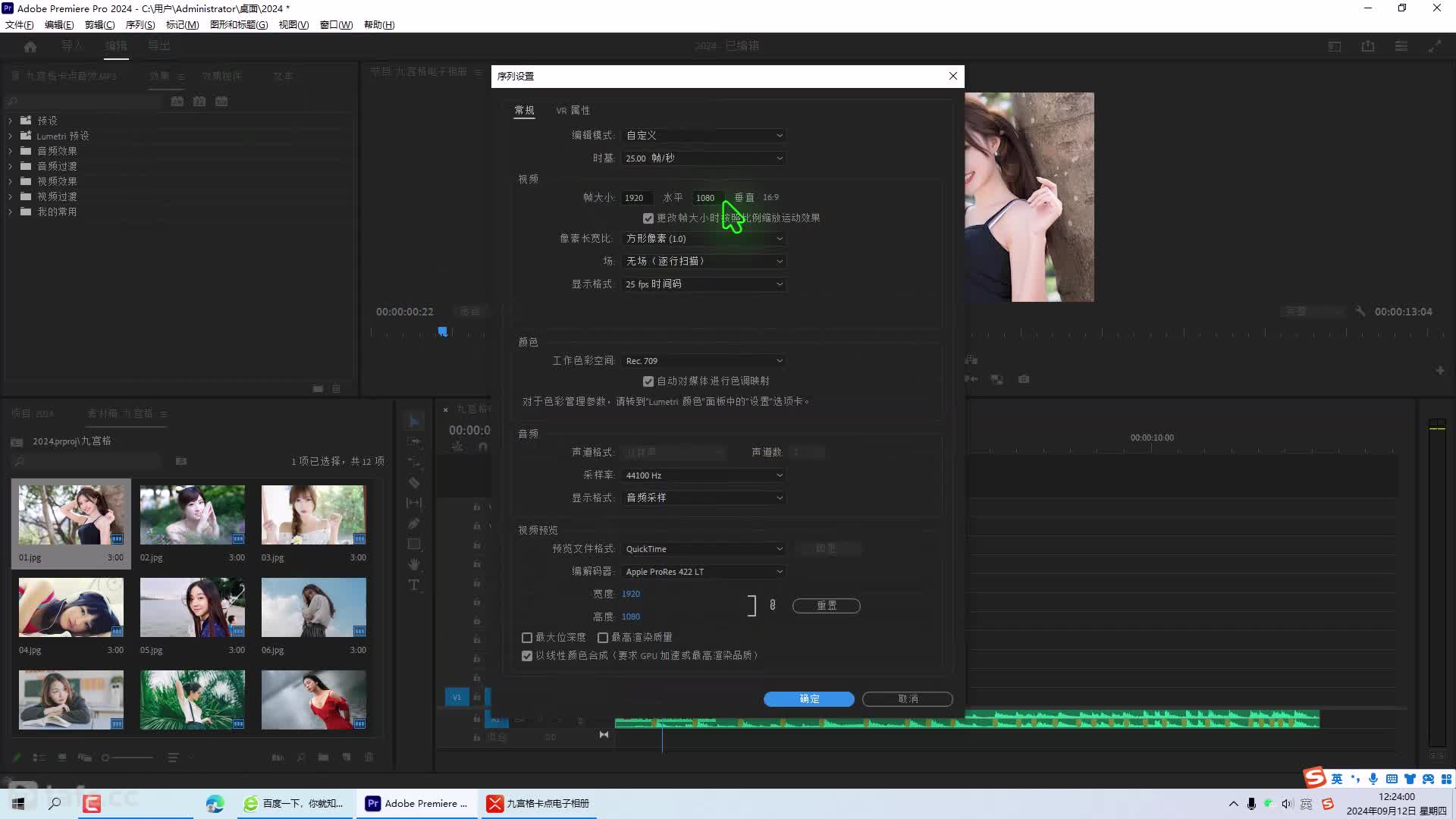Select the Track Select Forward tool

[x=414, y=441]
